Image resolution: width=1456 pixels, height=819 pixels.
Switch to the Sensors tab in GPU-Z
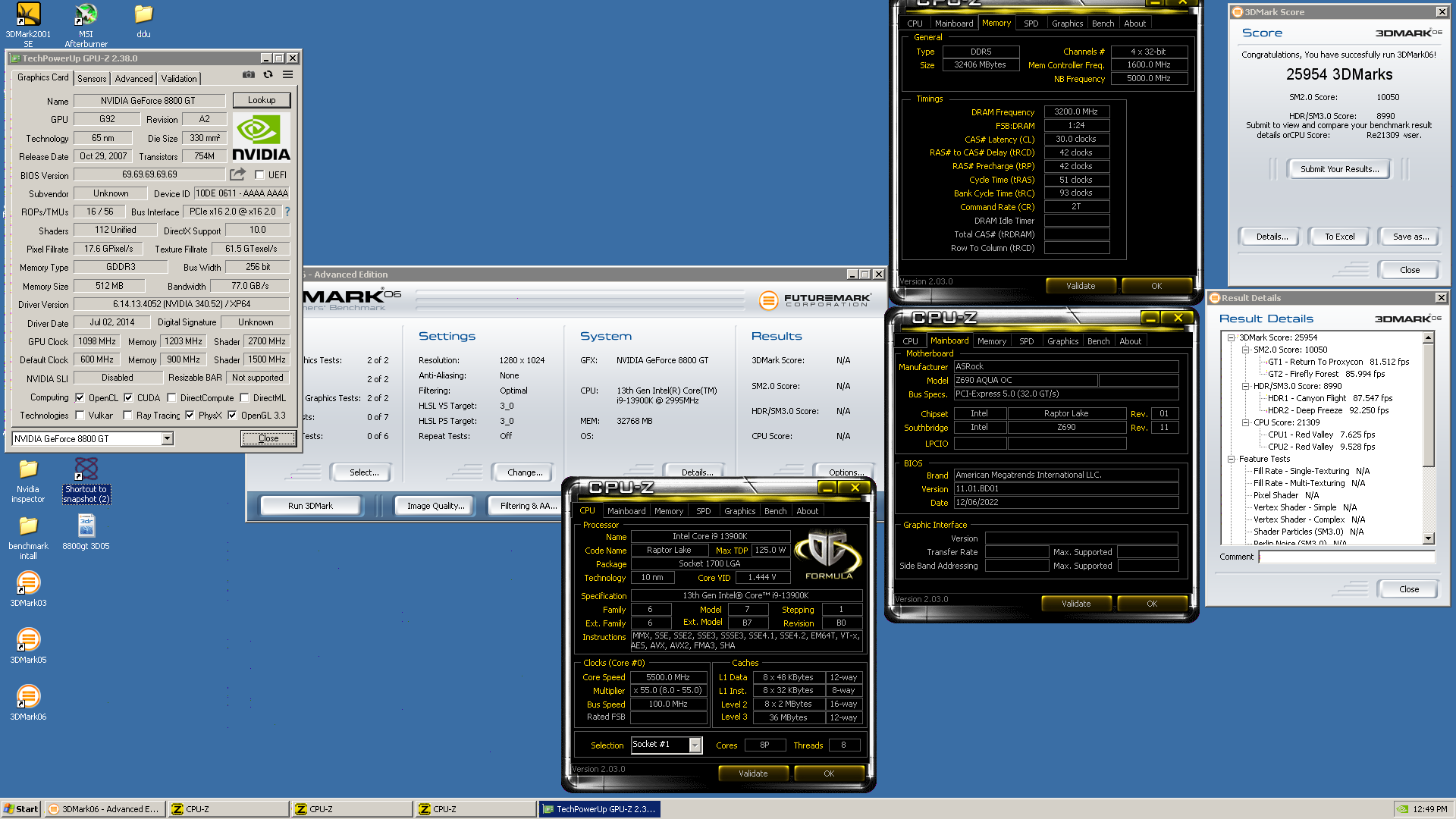[92, 79]
